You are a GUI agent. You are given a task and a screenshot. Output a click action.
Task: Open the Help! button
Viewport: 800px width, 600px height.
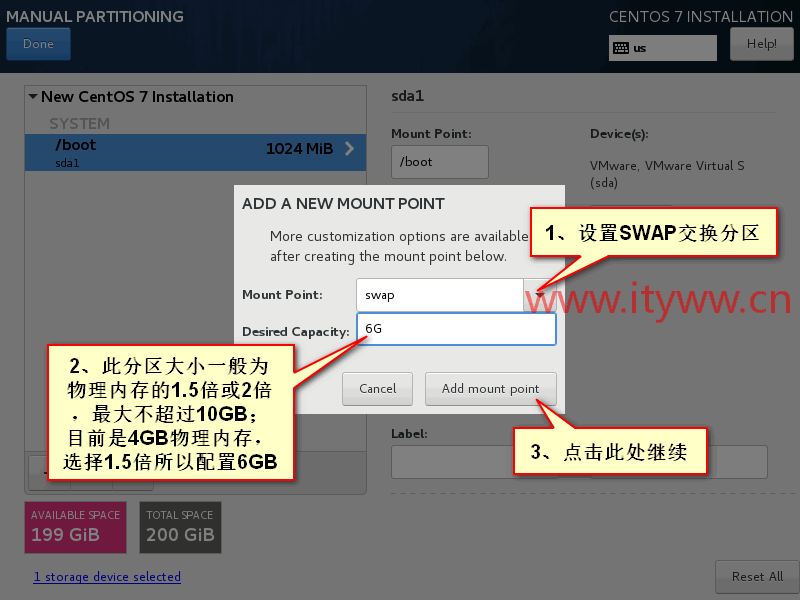tap(762, 44)
